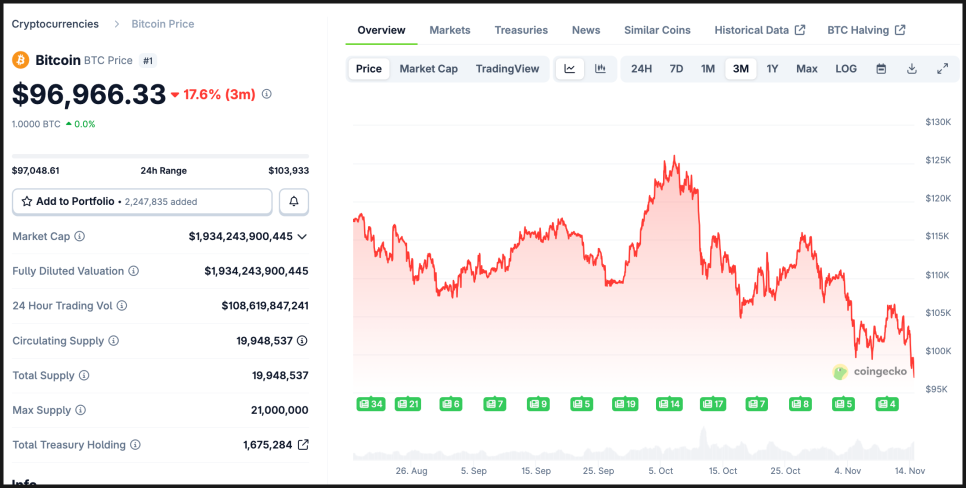
Task: Open the Markets tab
Action: (450, 30)
